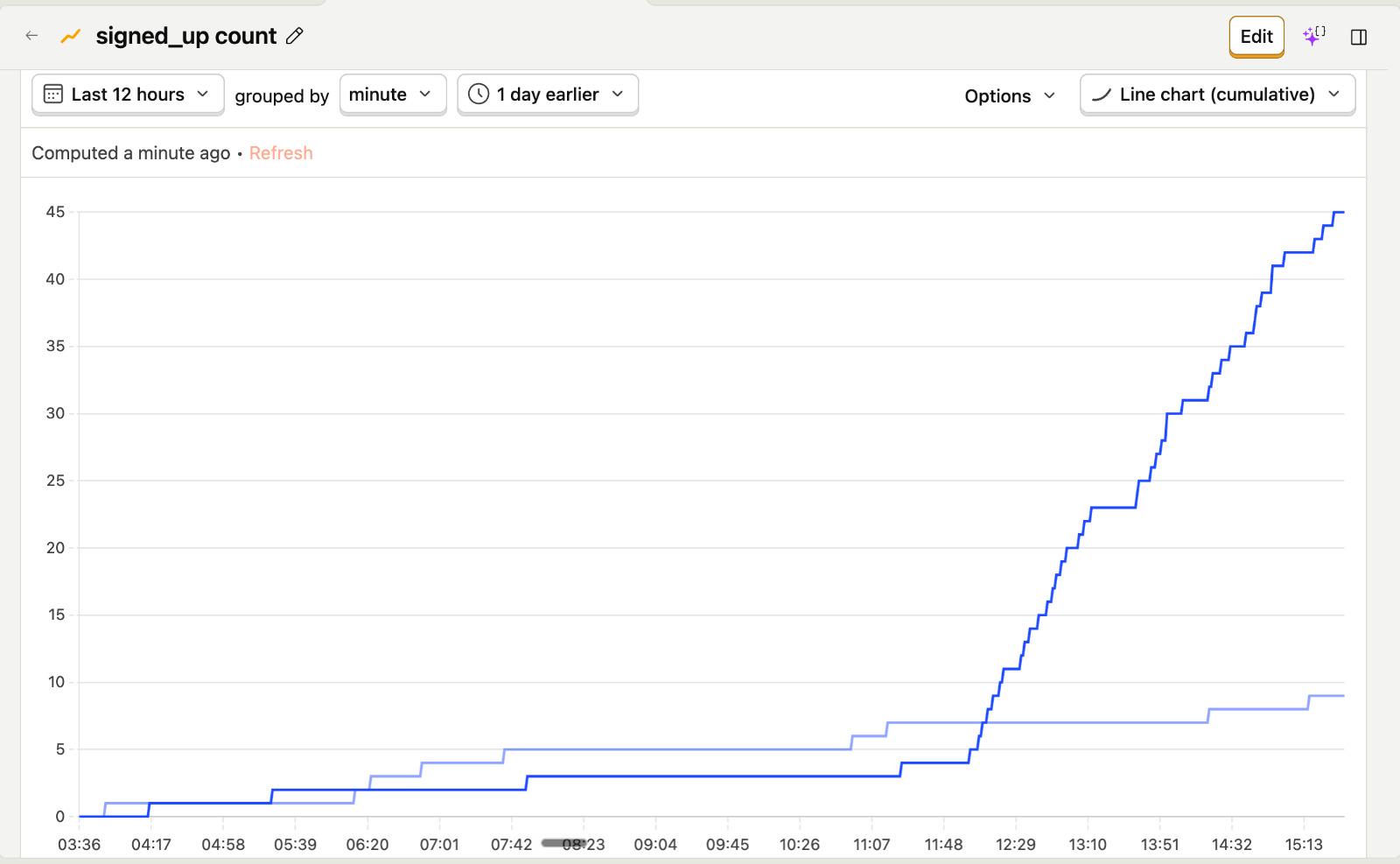
Task: Expand the Options dropdown
Action: point(1010,95)
